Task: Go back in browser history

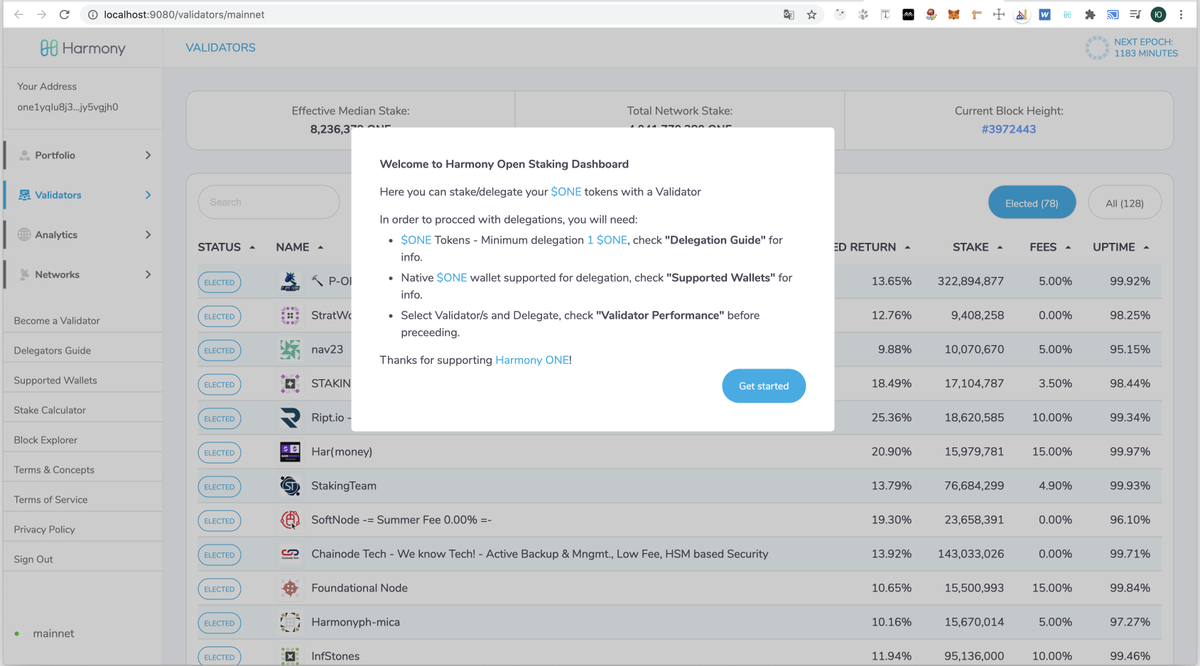Action: point(18,15)
